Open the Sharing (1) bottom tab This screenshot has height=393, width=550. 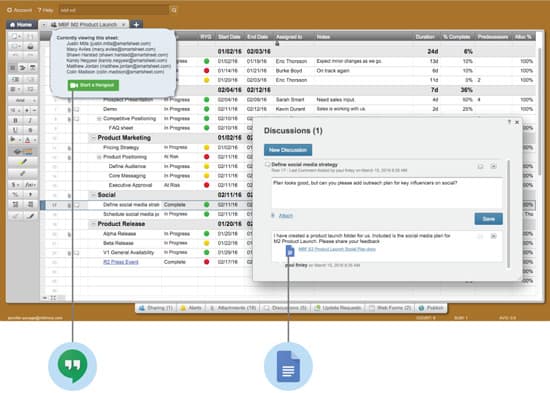(156, 308)
